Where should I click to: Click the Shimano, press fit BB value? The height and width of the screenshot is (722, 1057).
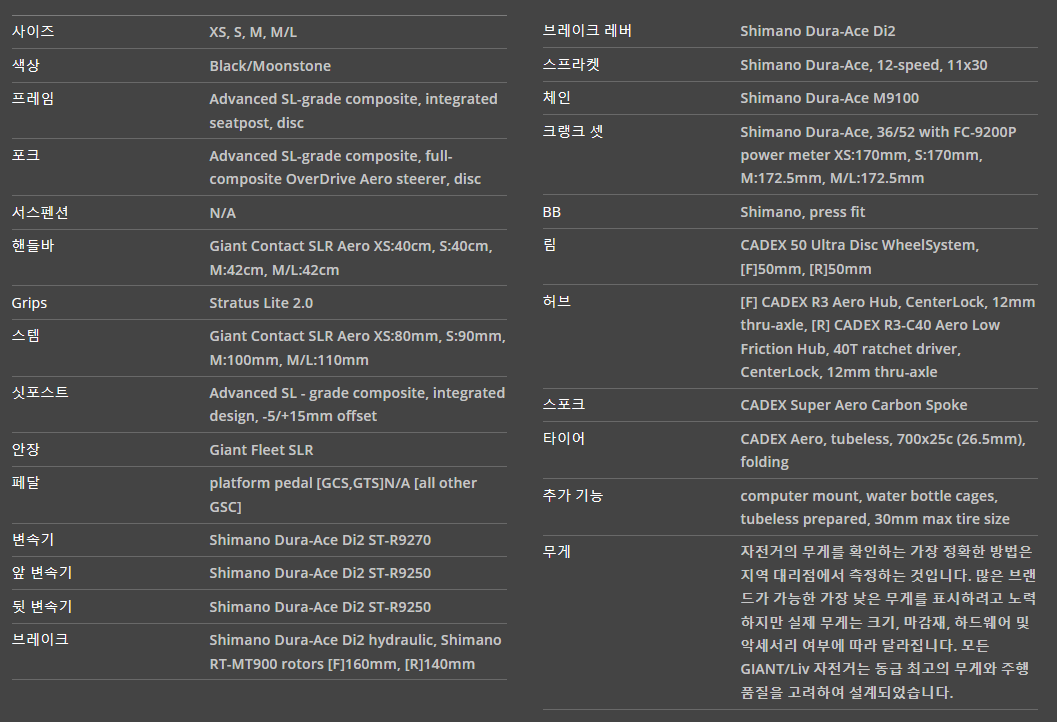(802, 212)
